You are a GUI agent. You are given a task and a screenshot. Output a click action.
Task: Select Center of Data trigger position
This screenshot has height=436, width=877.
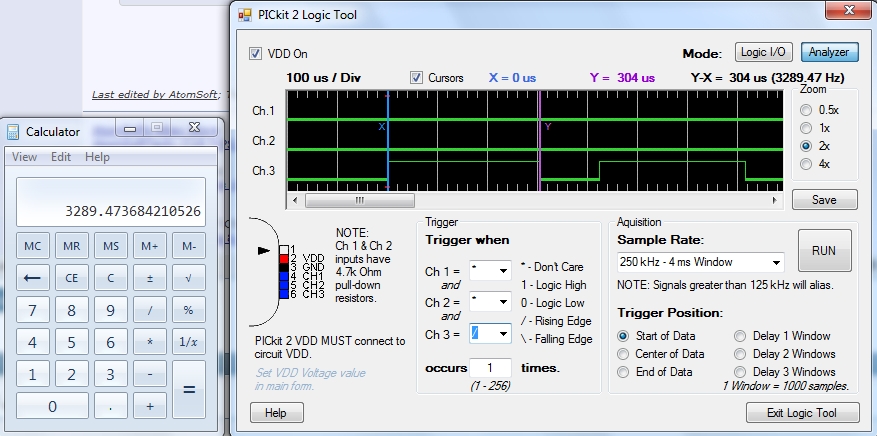point(623,354)
